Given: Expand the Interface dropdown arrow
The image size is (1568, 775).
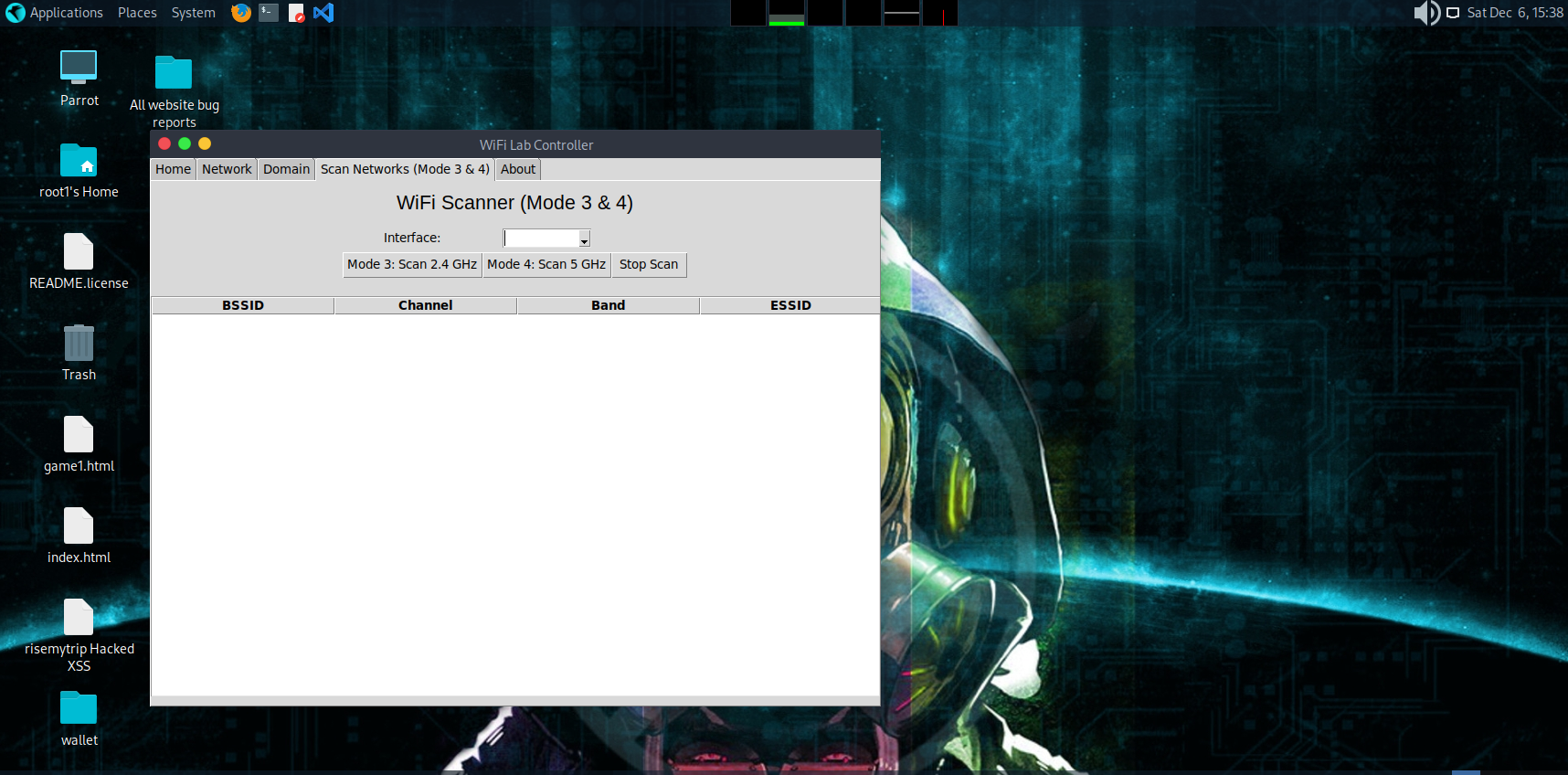Looking at the screenshot, I should point(584,239).
